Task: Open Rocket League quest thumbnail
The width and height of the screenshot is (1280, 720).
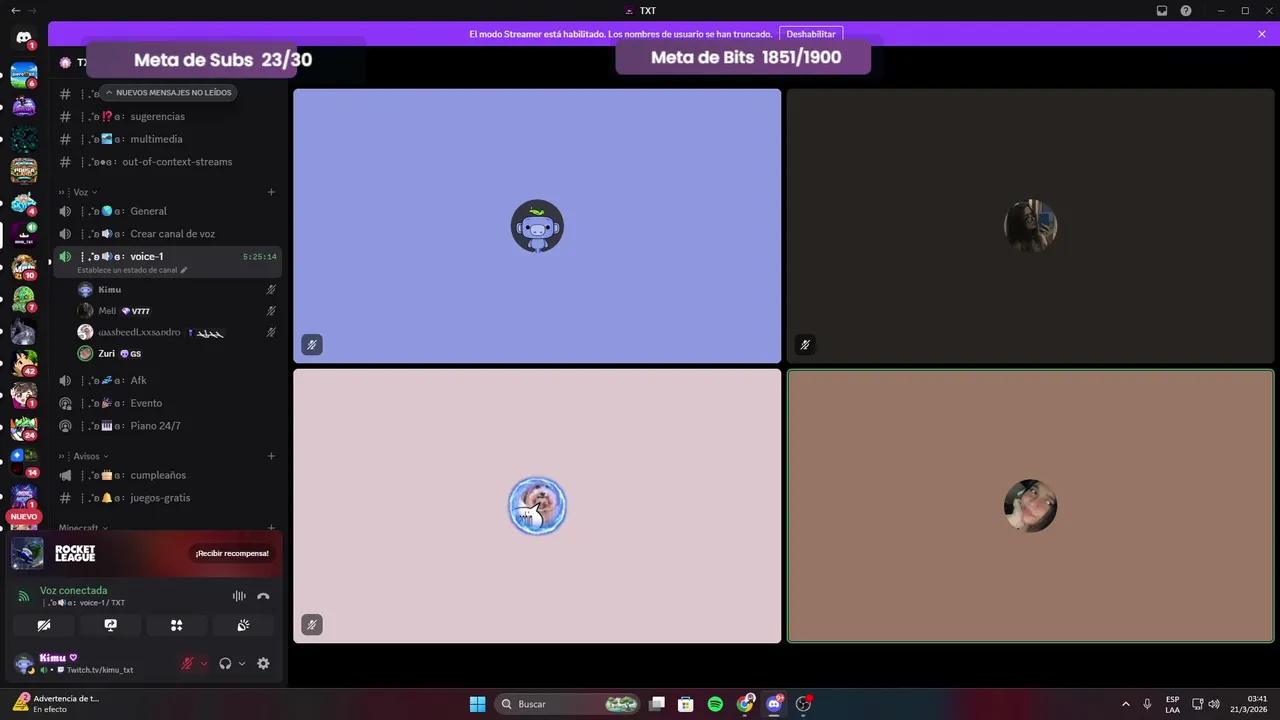Action: point(27,553)
